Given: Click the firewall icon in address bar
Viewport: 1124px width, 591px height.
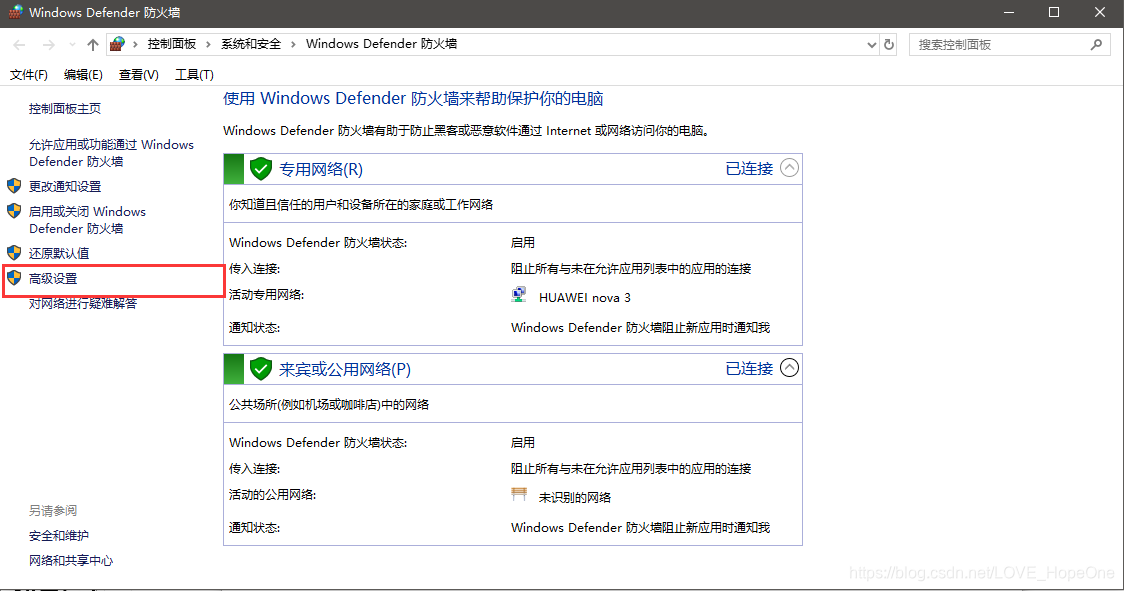Looking at the screenshot, I should pos(118,44).
